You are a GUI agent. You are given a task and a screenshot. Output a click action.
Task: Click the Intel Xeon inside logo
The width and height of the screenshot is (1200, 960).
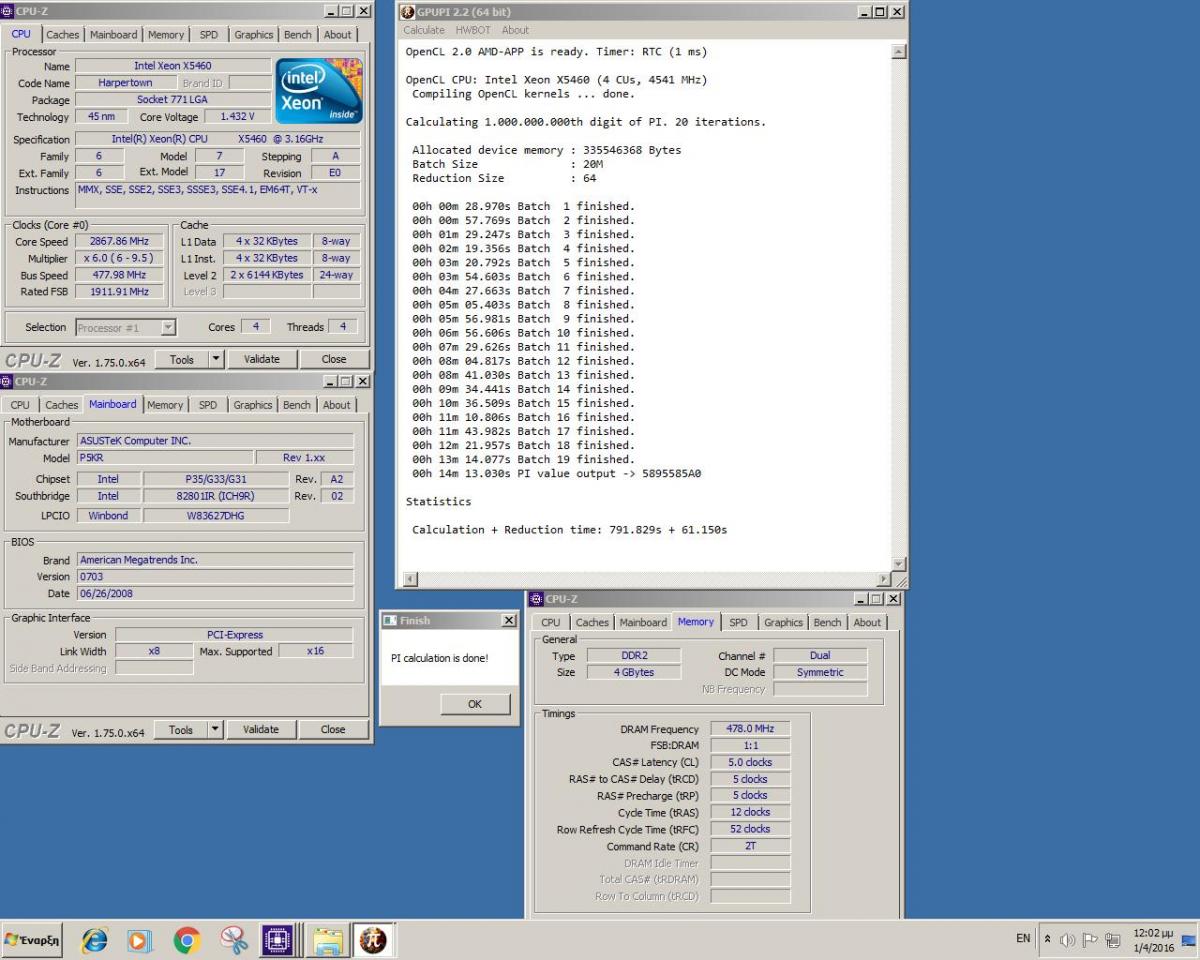[x=318, y=90]
